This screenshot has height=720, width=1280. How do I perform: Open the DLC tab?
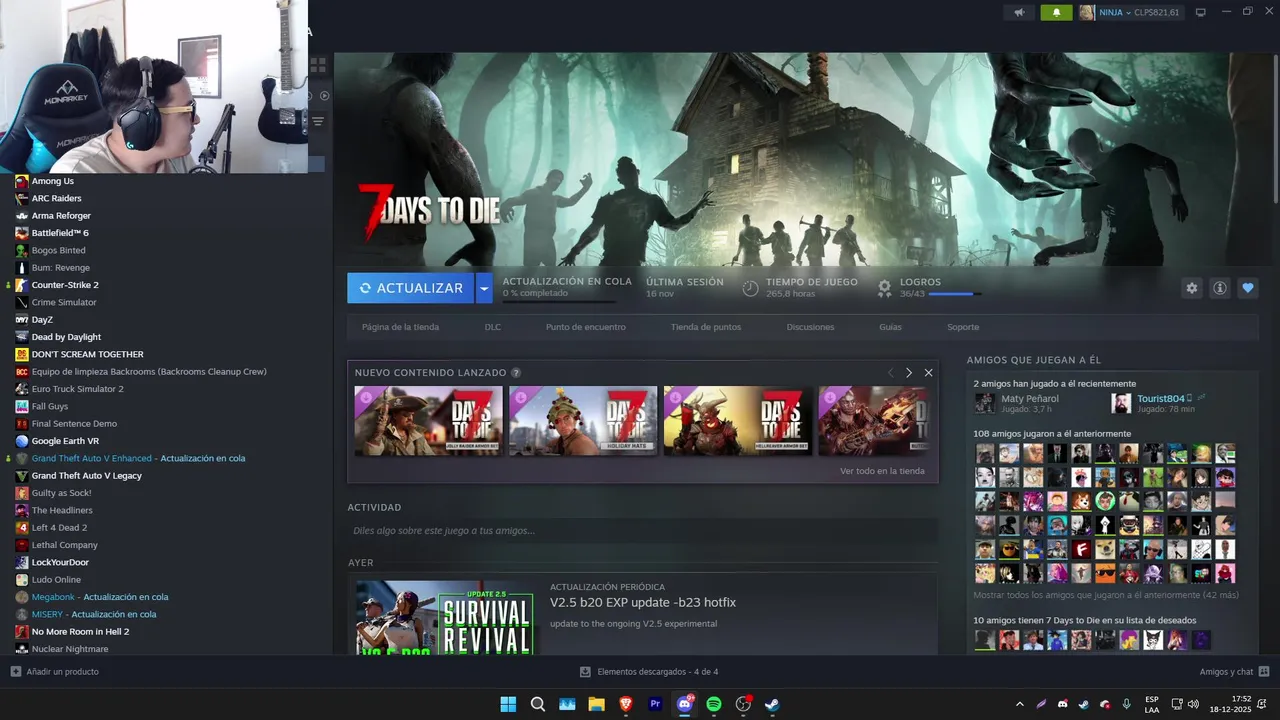[x=493, y=327]
